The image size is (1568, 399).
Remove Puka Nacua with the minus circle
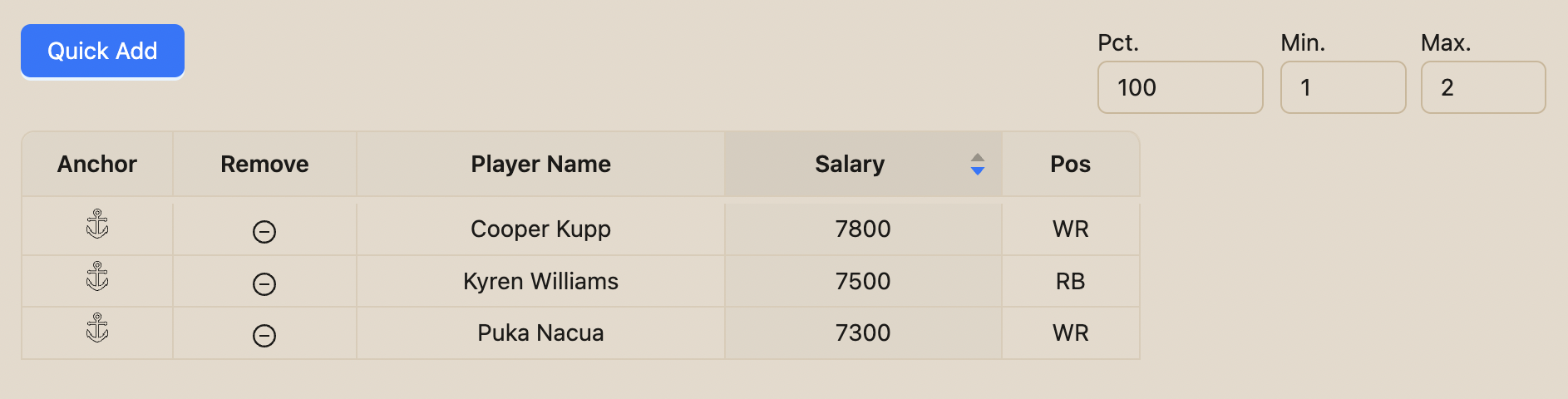point(264,336)
